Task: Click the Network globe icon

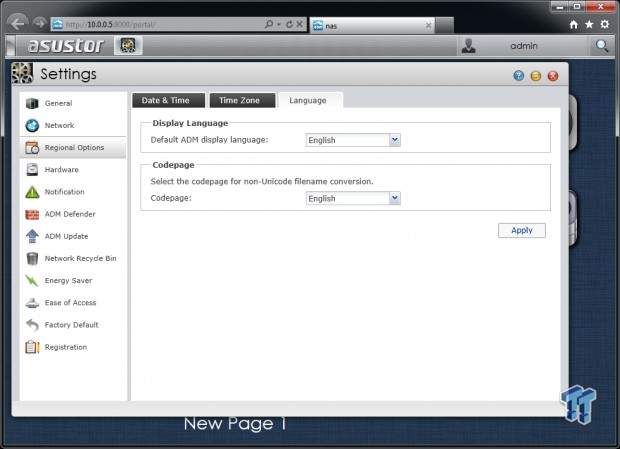Action: point(32,125)
